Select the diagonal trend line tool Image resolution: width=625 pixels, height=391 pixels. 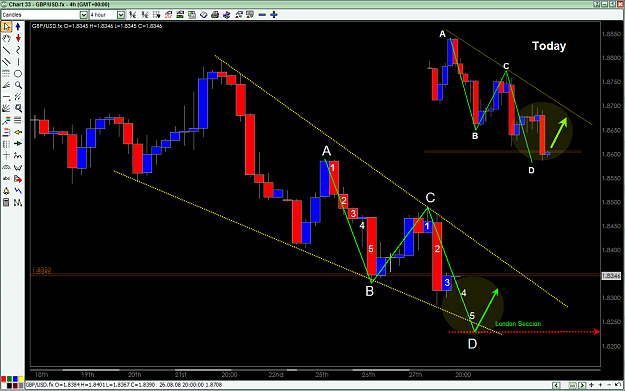[6, 50]
